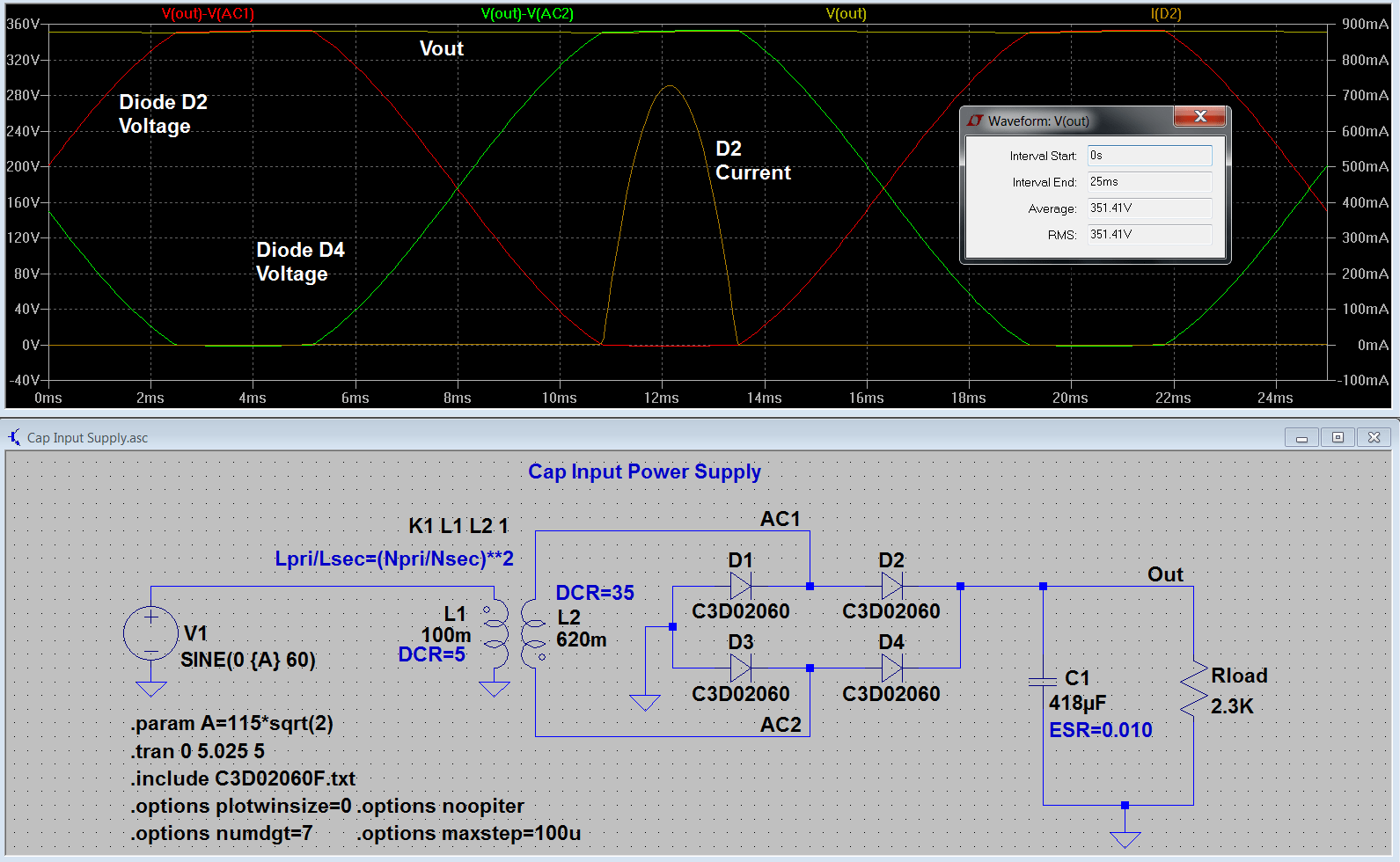Screen dimensions: 1400x862
Task: Click the 900mA right axis label
Action: coord(1365,24)
